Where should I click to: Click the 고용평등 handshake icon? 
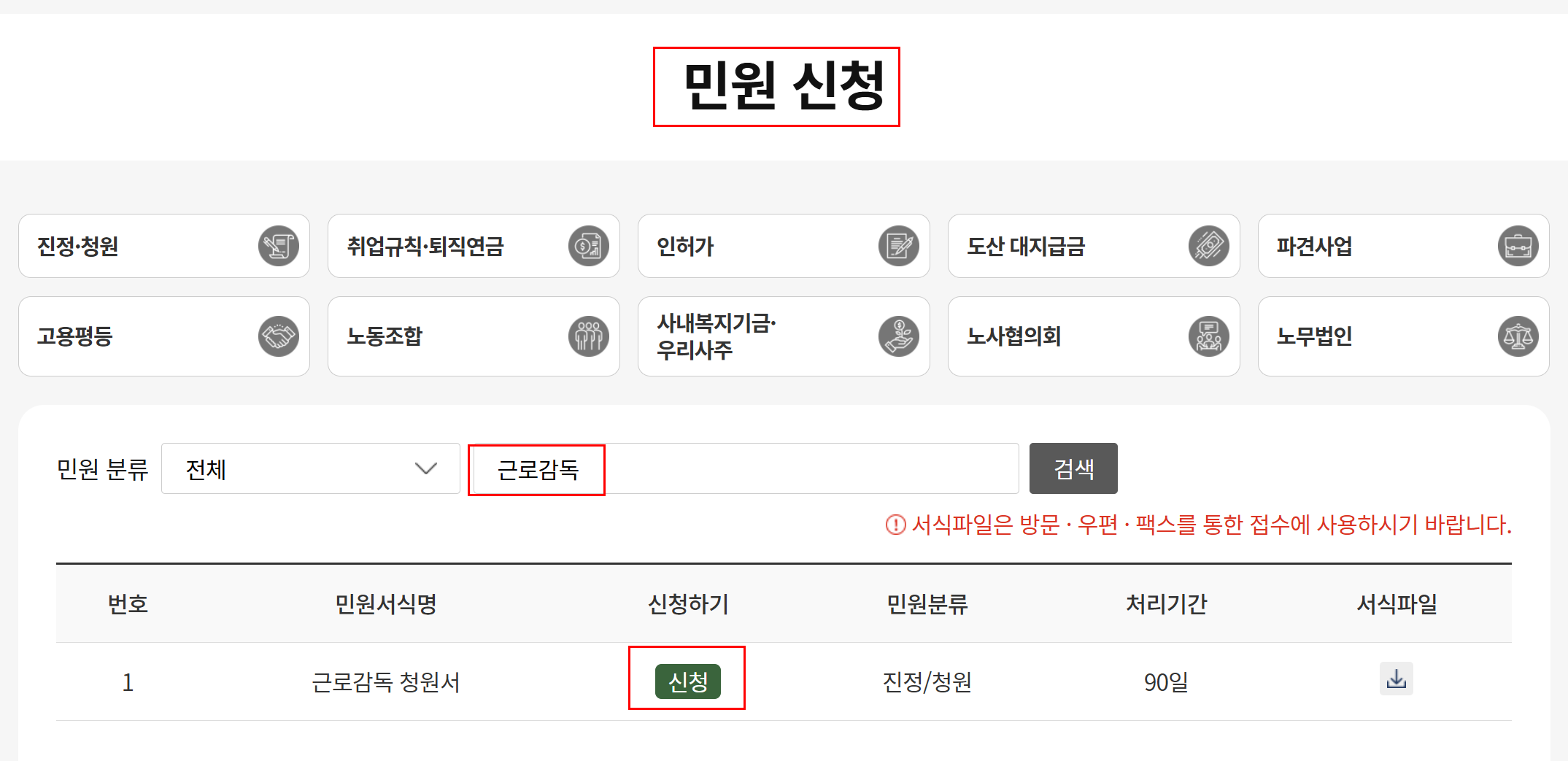pos(279,336)
